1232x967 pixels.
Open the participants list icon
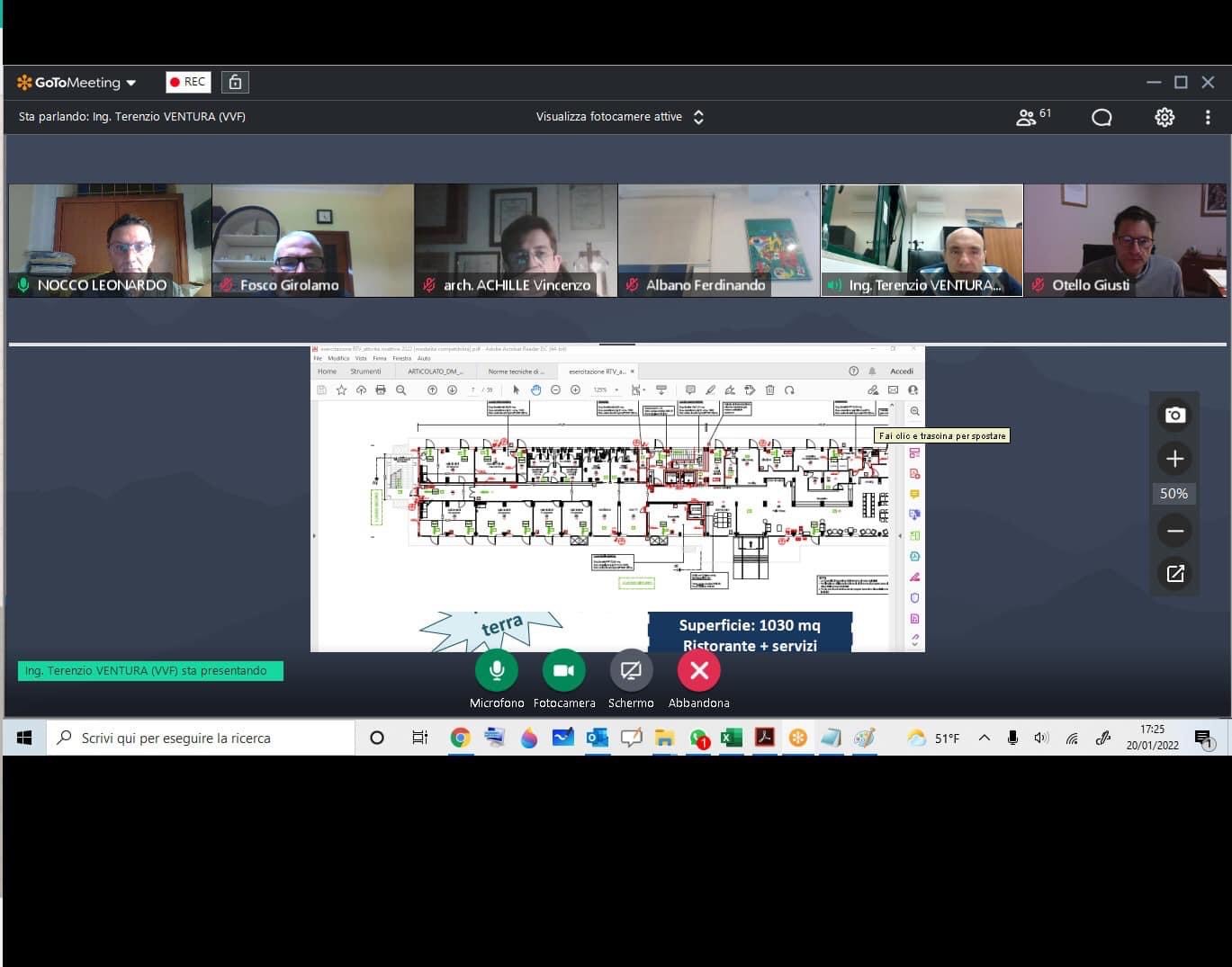click(1026, 117)
